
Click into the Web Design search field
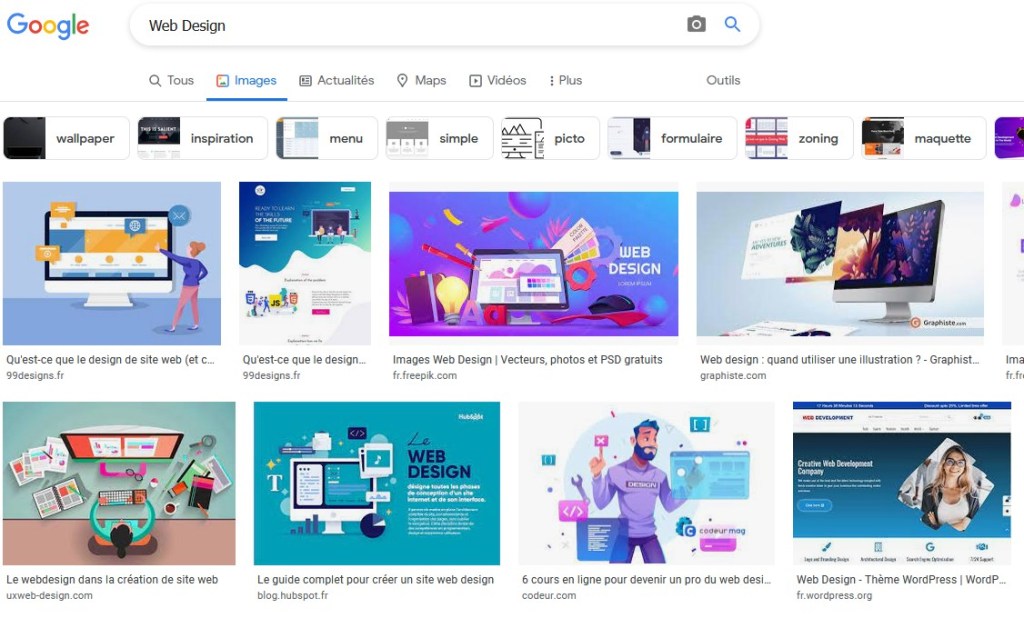click(400, 26)
